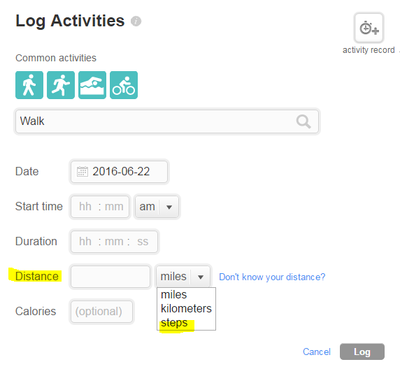The image size is (400, 373).
Task: Click the Calories optional field
Action: pyautogui.click(x=101, y=312)
